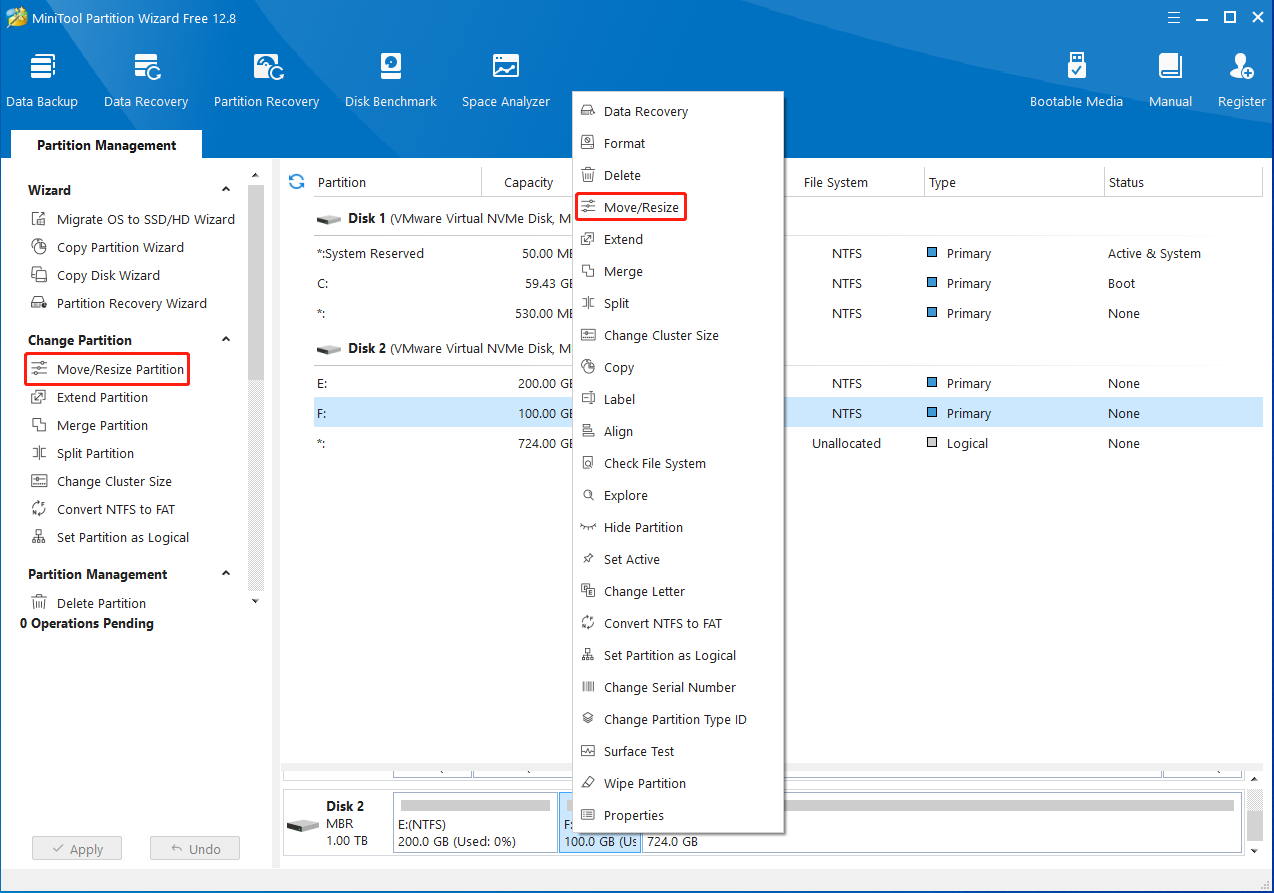Sort by Status column header
Viewport: 1274px width, 893px height.
(1126, 182)
